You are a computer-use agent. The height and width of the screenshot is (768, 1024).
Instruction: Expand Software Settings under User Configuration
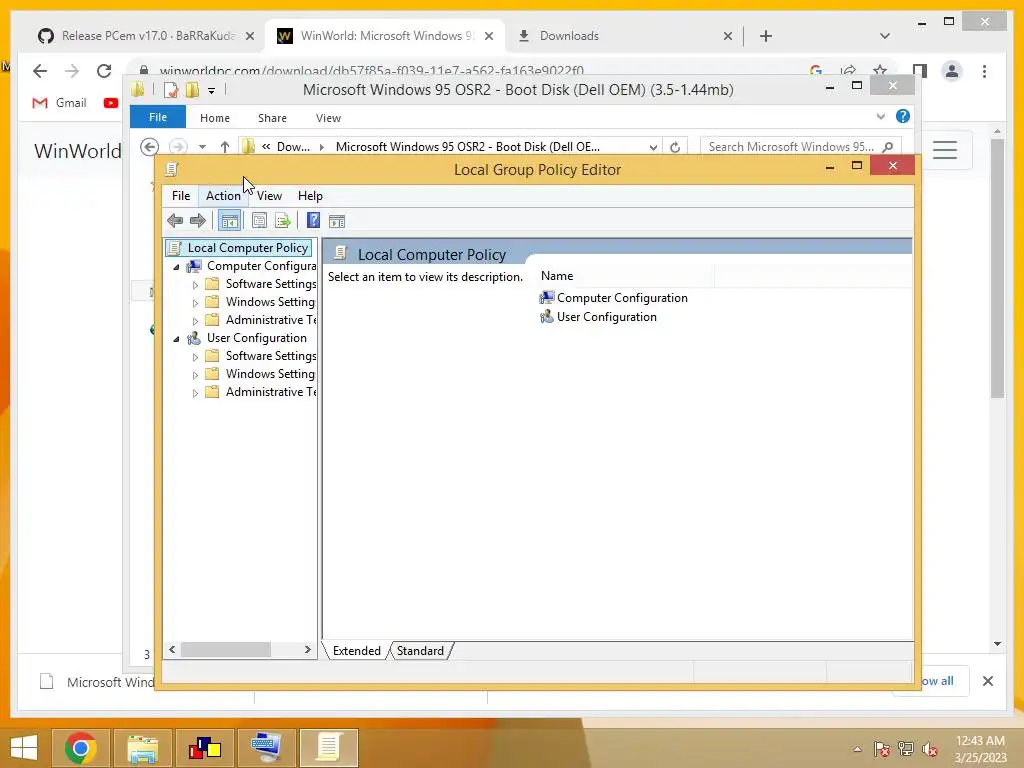click(195, 357)
